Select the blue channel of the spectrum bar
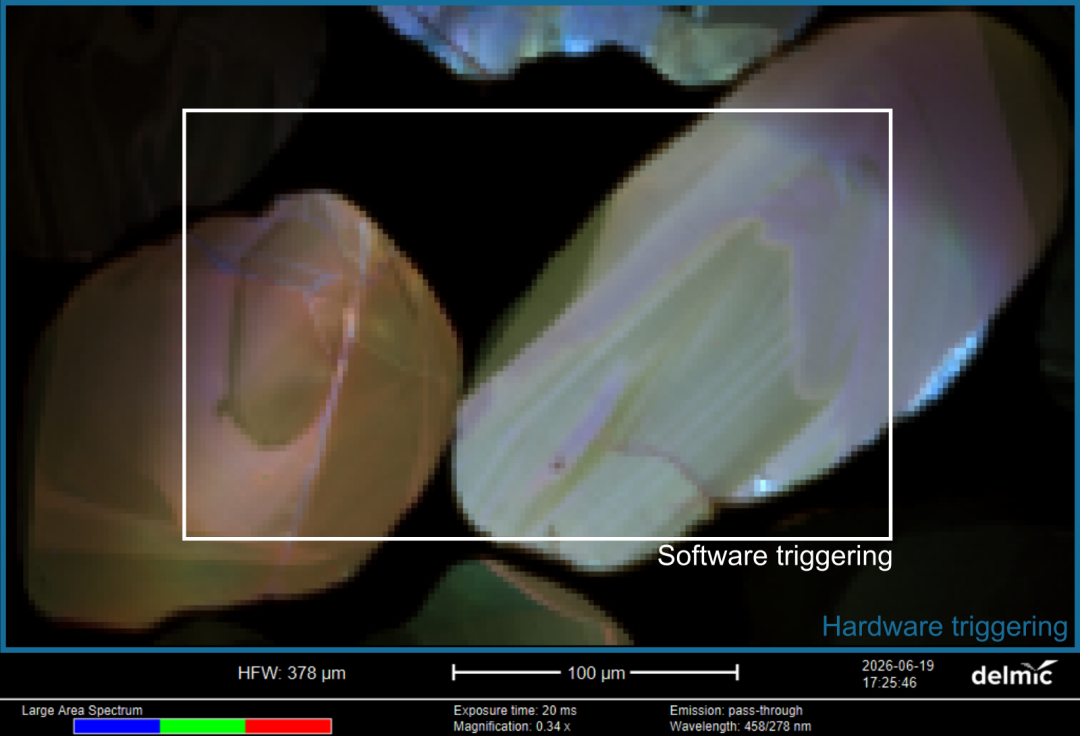 click(116, 726)
